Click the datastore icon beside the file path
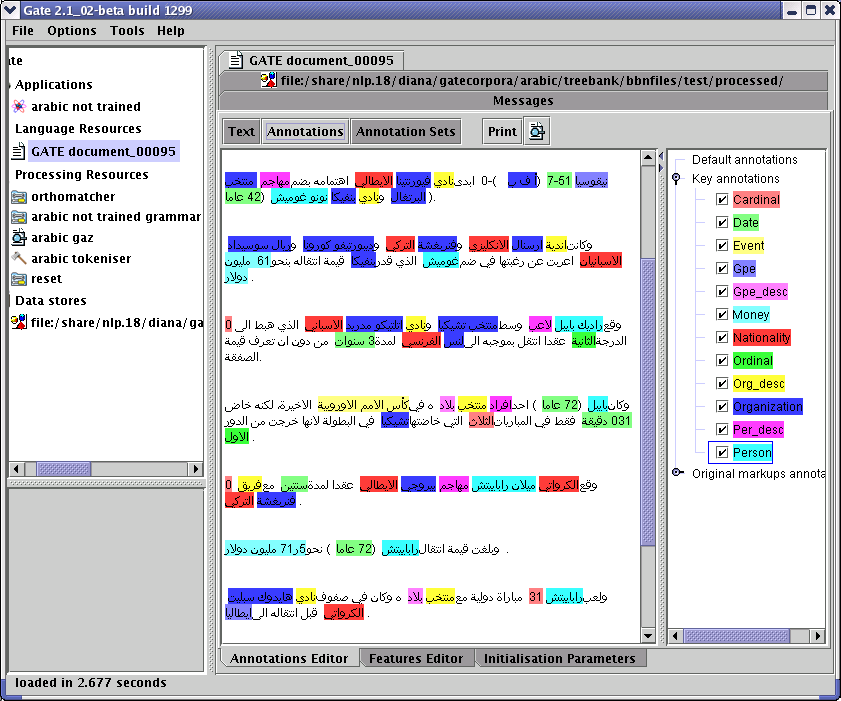841x701 pixels. 269,80
